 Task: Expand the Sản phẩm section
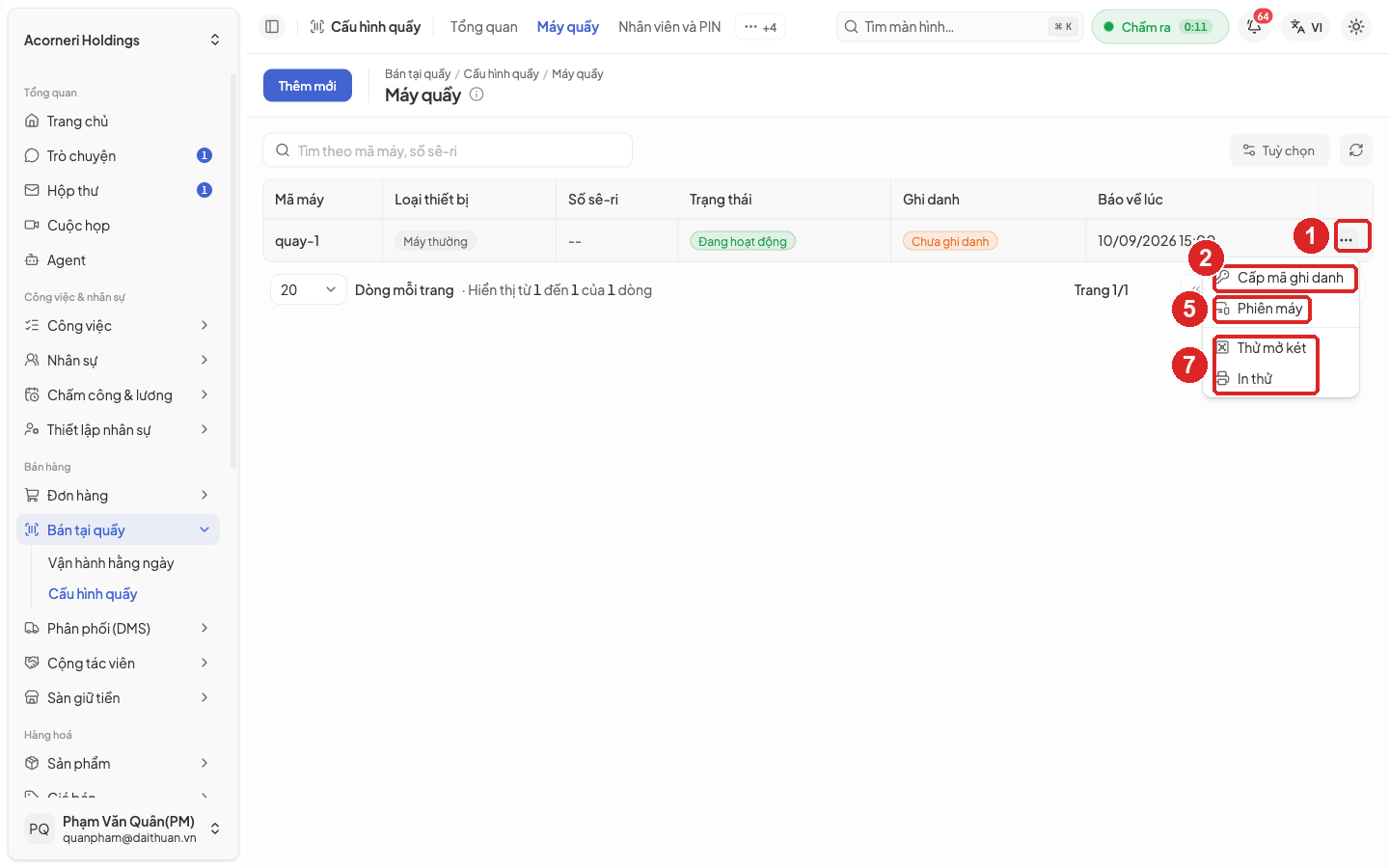(119, 764)
